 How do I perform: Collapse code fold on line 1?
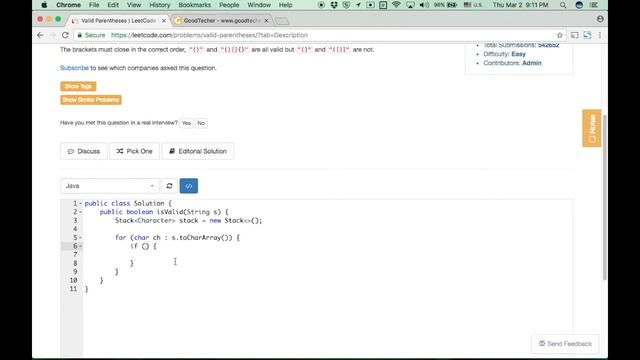click(80, 203)
